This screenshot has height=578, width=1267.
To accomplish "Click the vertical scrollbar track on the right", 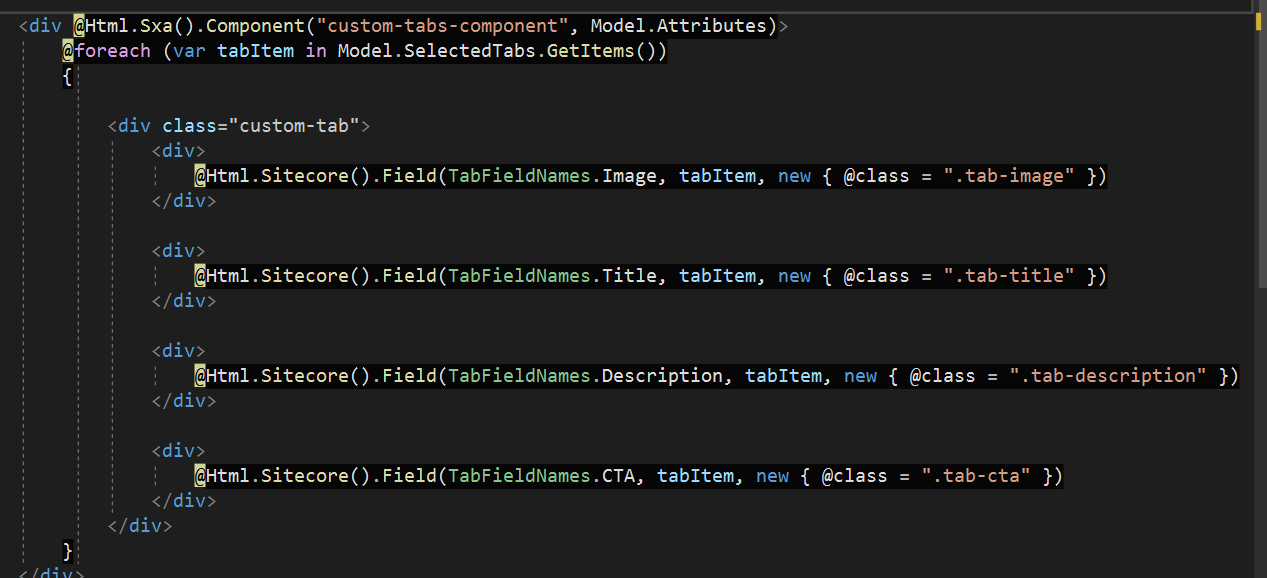I will tap(1258, 300).
